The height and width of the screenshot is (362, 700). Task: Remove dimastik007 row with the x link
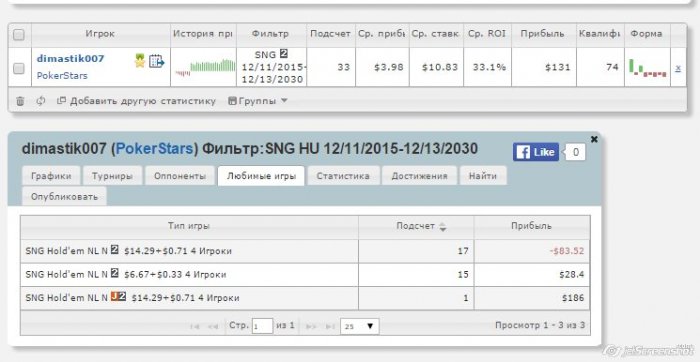click(678, 68)
